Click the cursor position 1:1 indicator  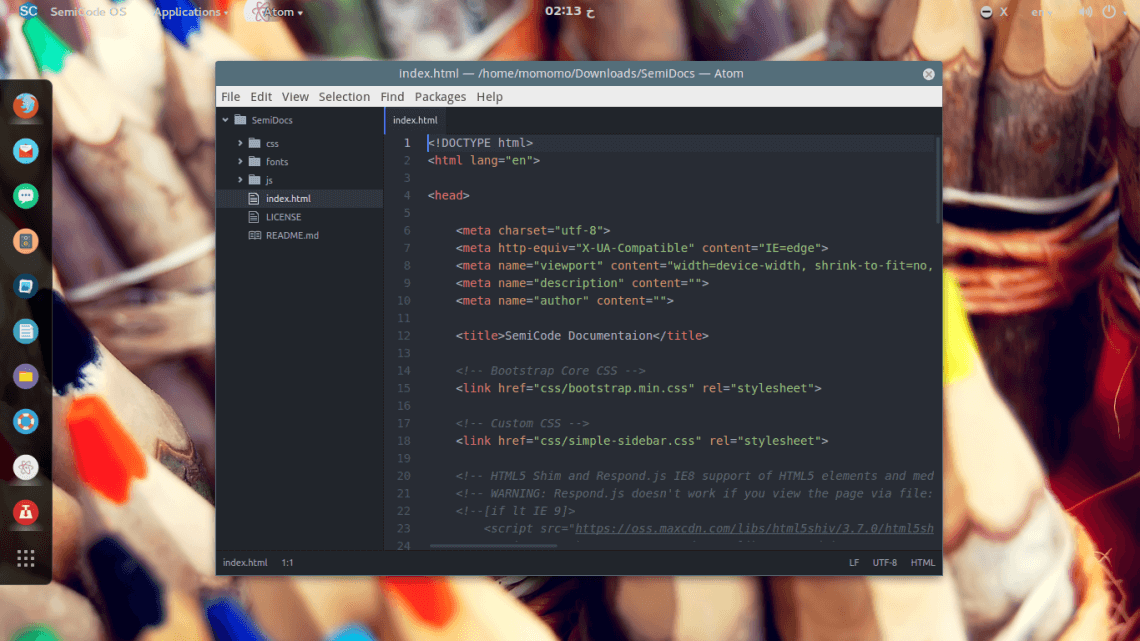pyautogui.click(x=286, y=562)
